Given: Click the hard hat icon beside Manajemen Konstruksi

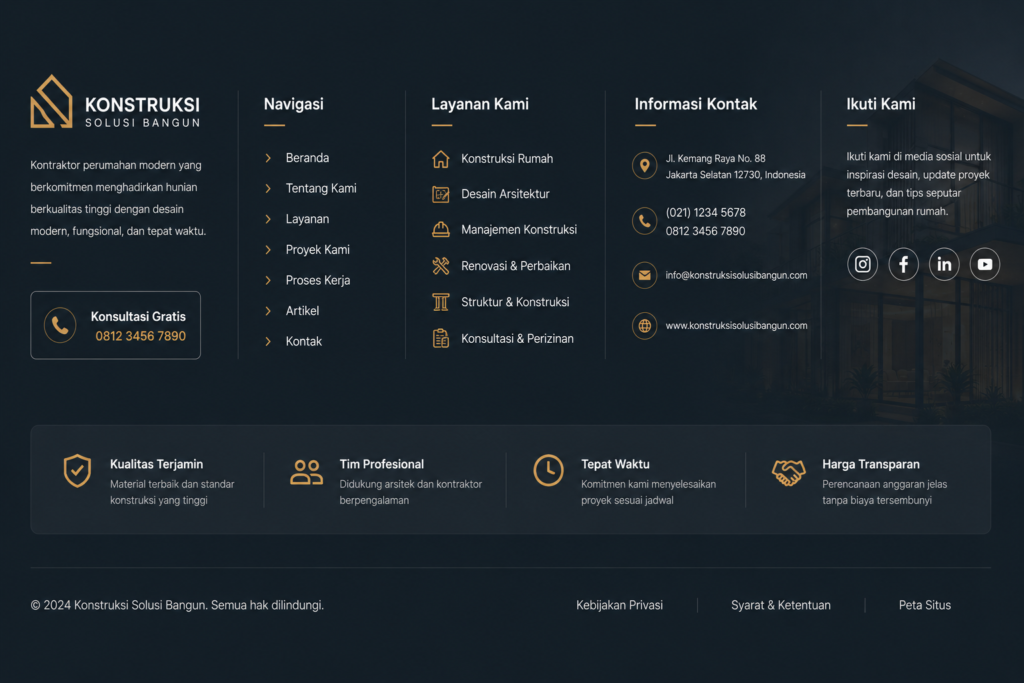Looking at the screenshot, I should pos(441,229).
